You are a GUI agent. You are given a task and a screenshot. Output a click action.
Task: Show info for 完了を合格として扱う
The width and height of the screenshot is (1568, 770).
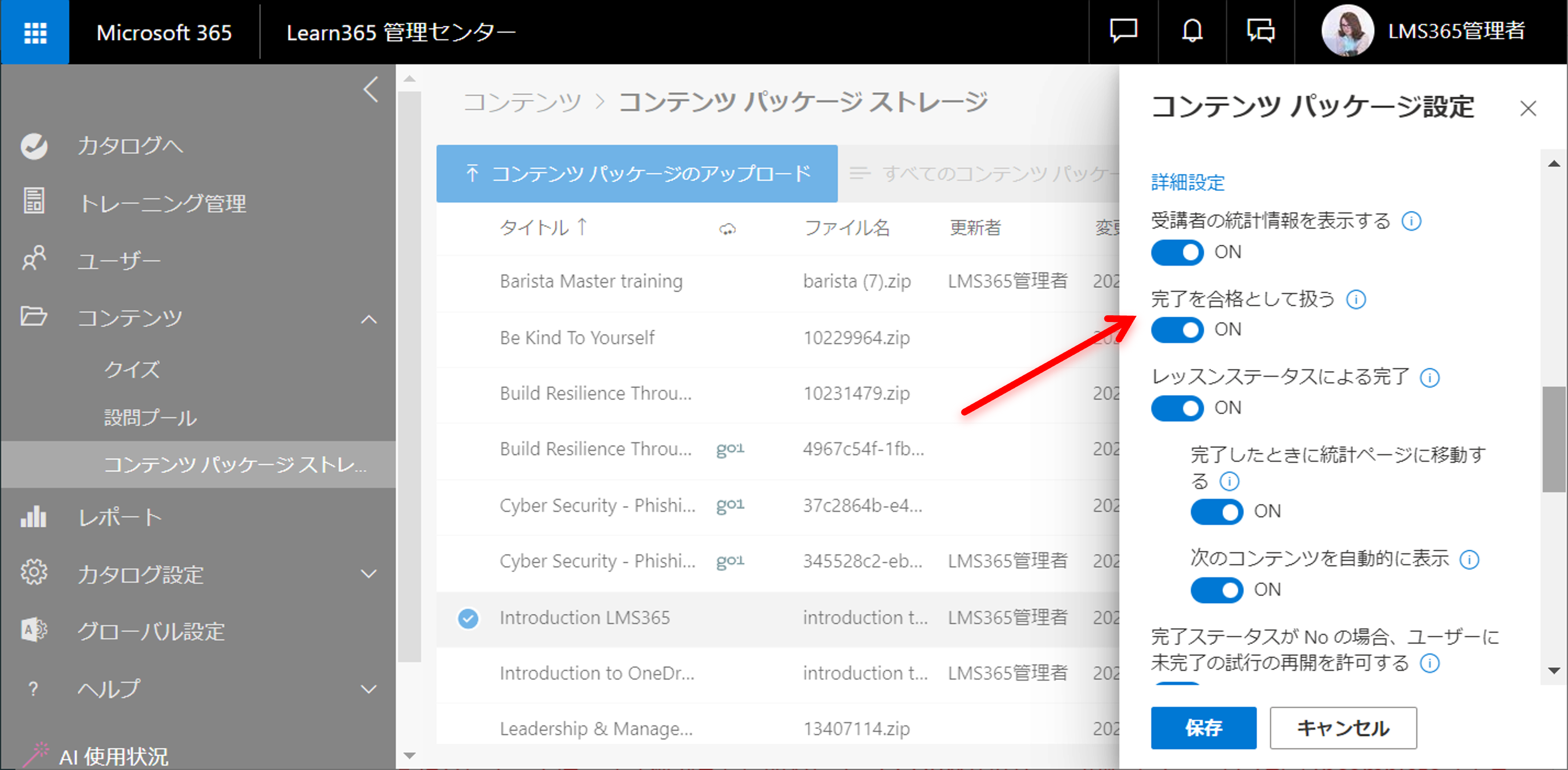1356,299
